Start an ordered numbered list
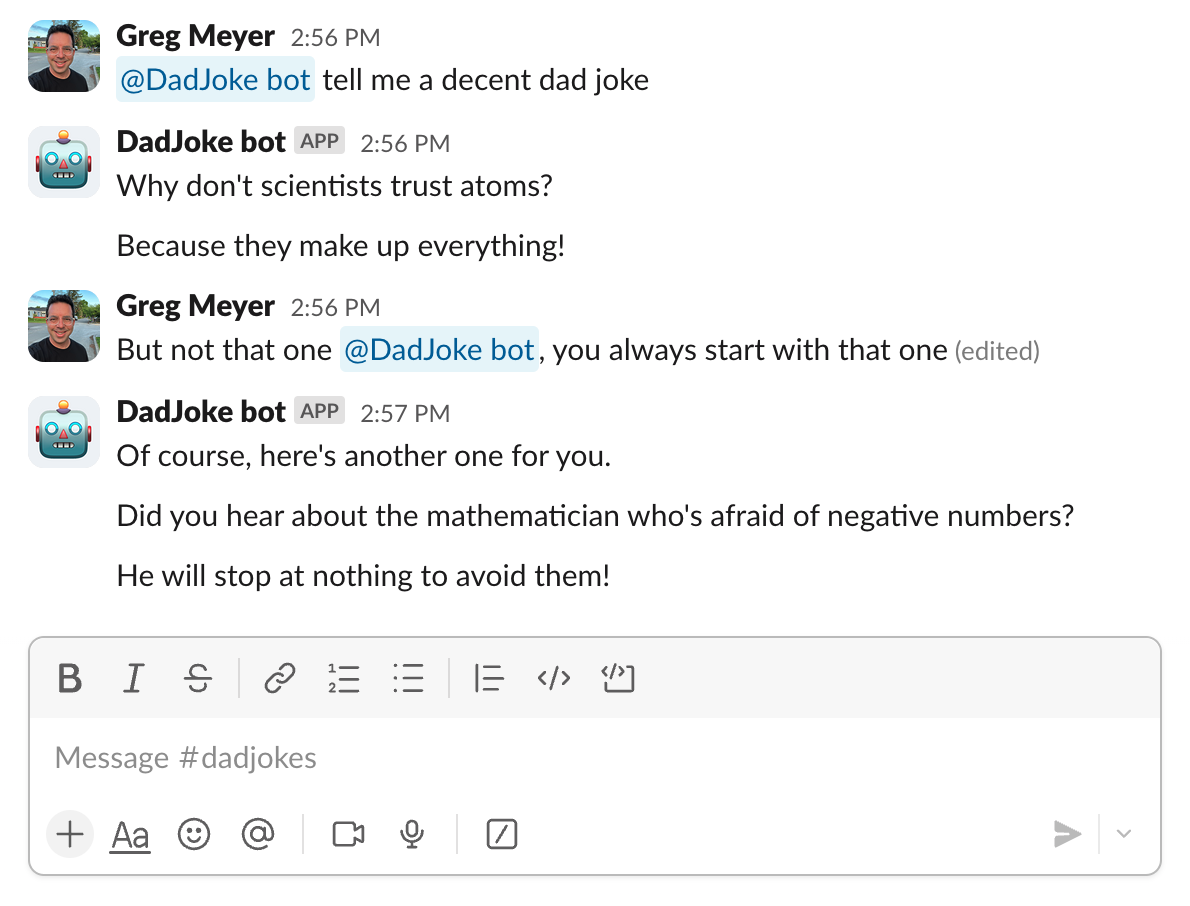 tap(344, 679)
